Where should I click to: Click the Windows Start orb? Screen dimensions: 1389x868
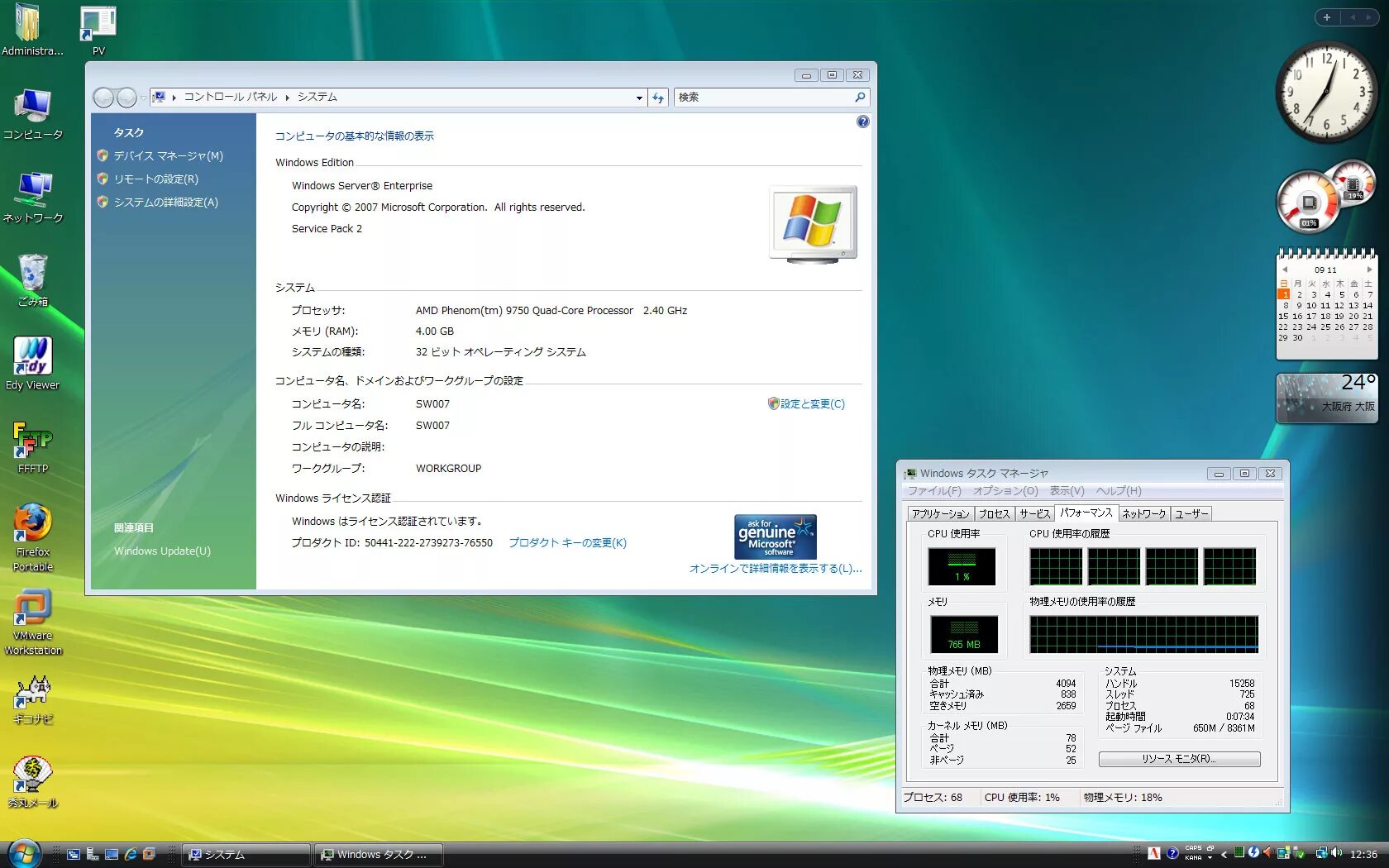[24, 853]
